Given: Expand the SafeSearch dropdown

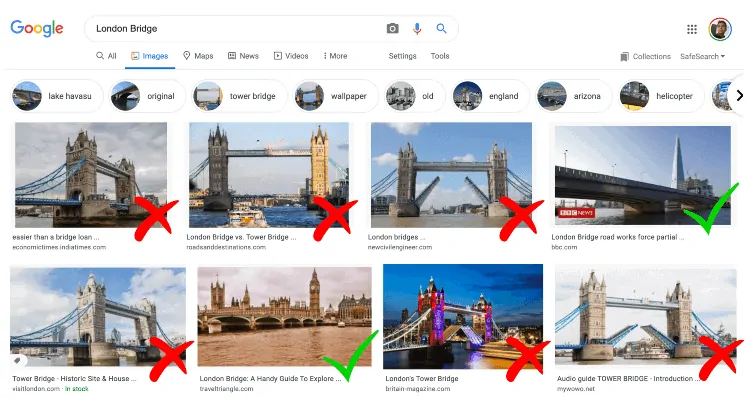Looking at the screenshot, I should tap(702, 56).
